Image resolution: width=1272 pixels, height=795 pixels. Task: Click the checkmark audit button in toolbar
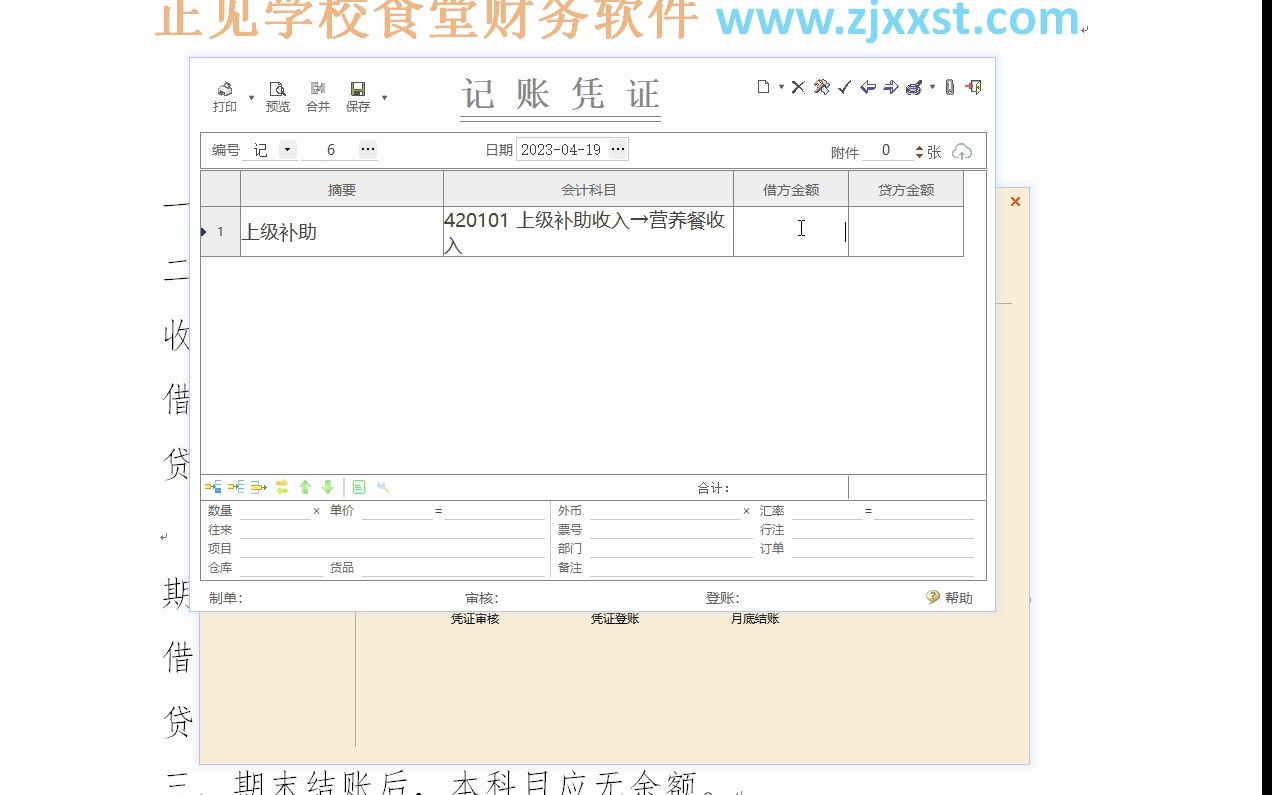point(842,87)
